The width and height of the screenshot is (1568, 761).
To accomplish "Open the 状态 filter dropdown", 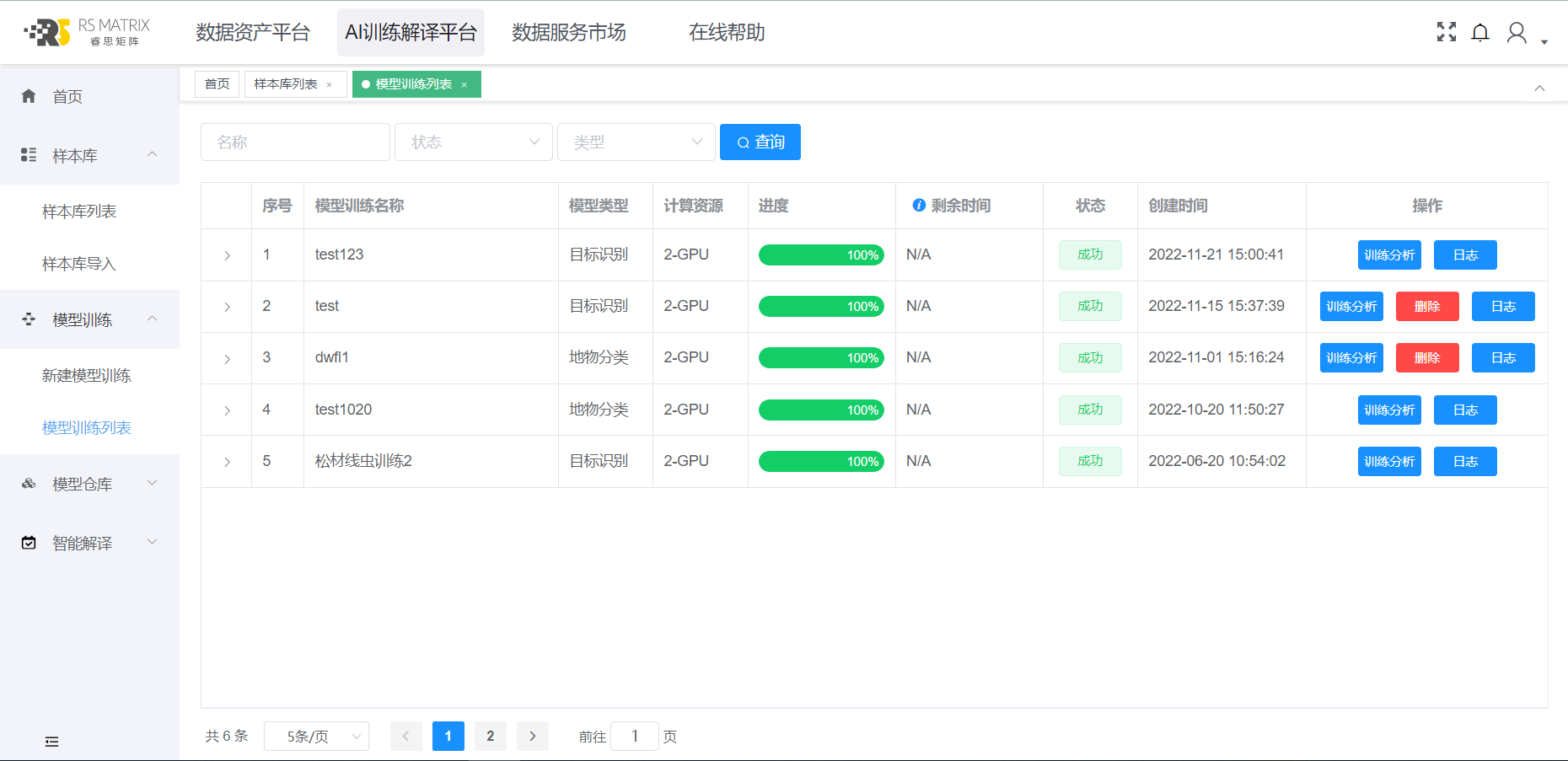I will click(x=473, y=142).
